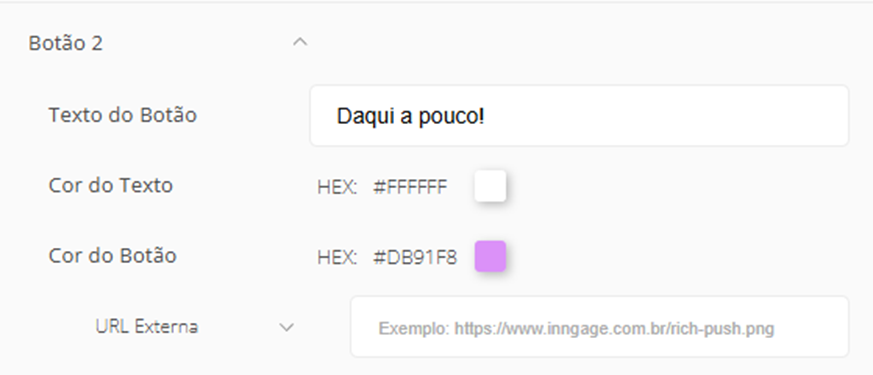The width and height of the screenshot is (873, 375).
Task: Click the #FFFFFF hex value
Action: coord(410,187)
